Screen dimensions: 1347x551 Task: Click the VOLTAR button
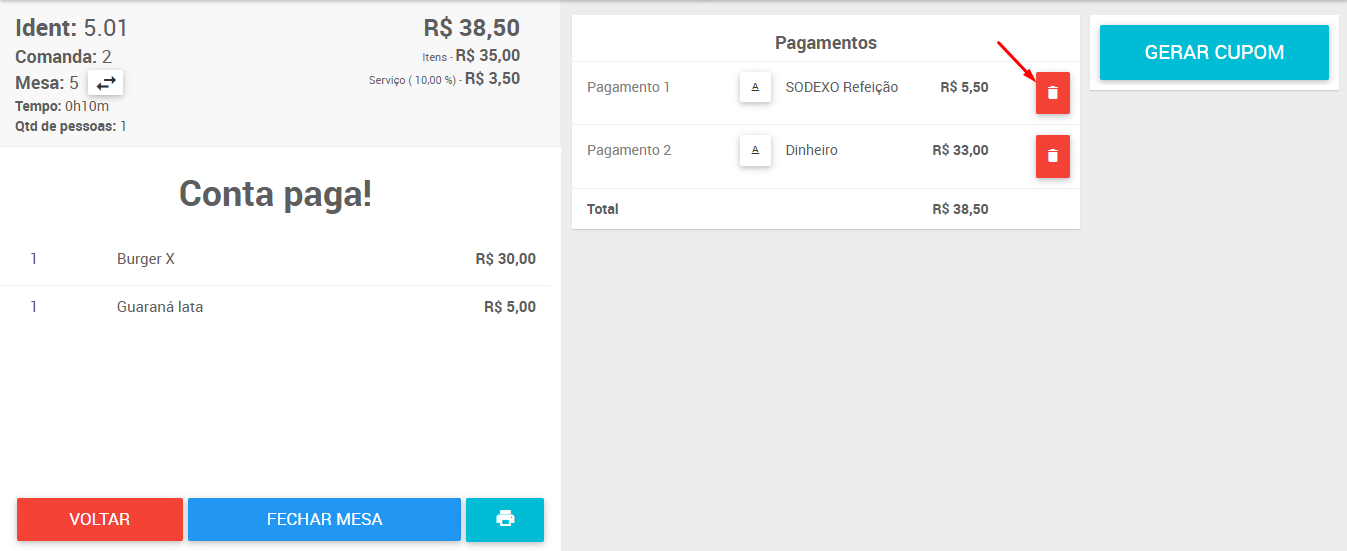point(100,519)
